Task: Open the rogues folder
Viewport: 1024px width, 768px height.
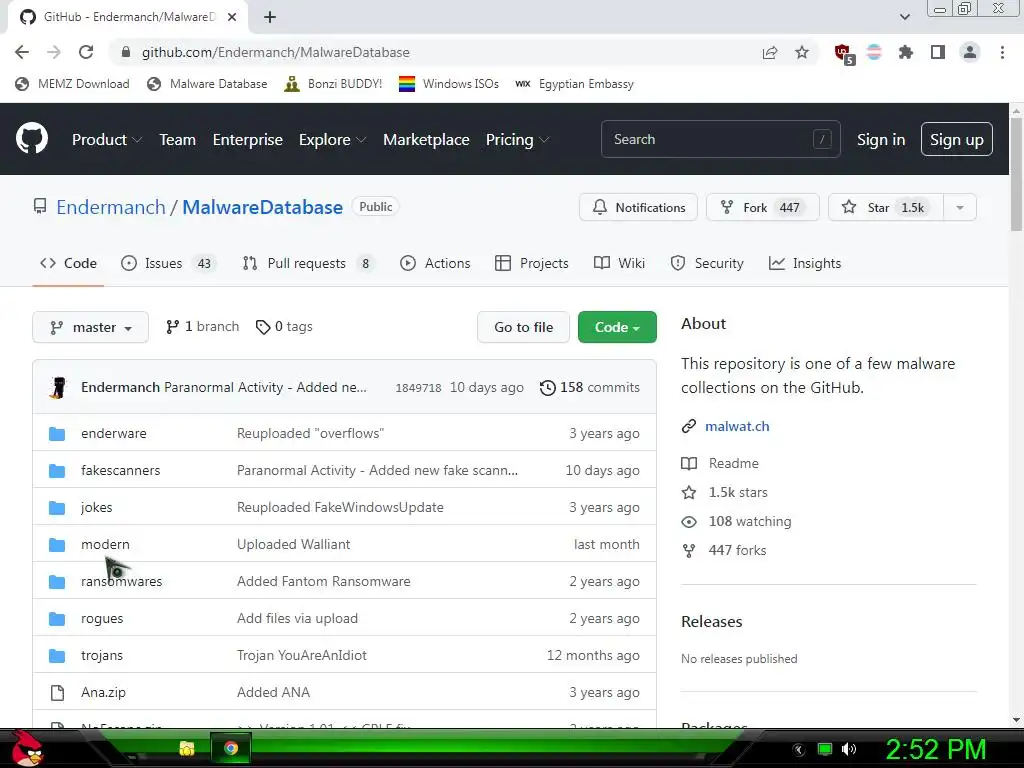Action: point(102,618)
